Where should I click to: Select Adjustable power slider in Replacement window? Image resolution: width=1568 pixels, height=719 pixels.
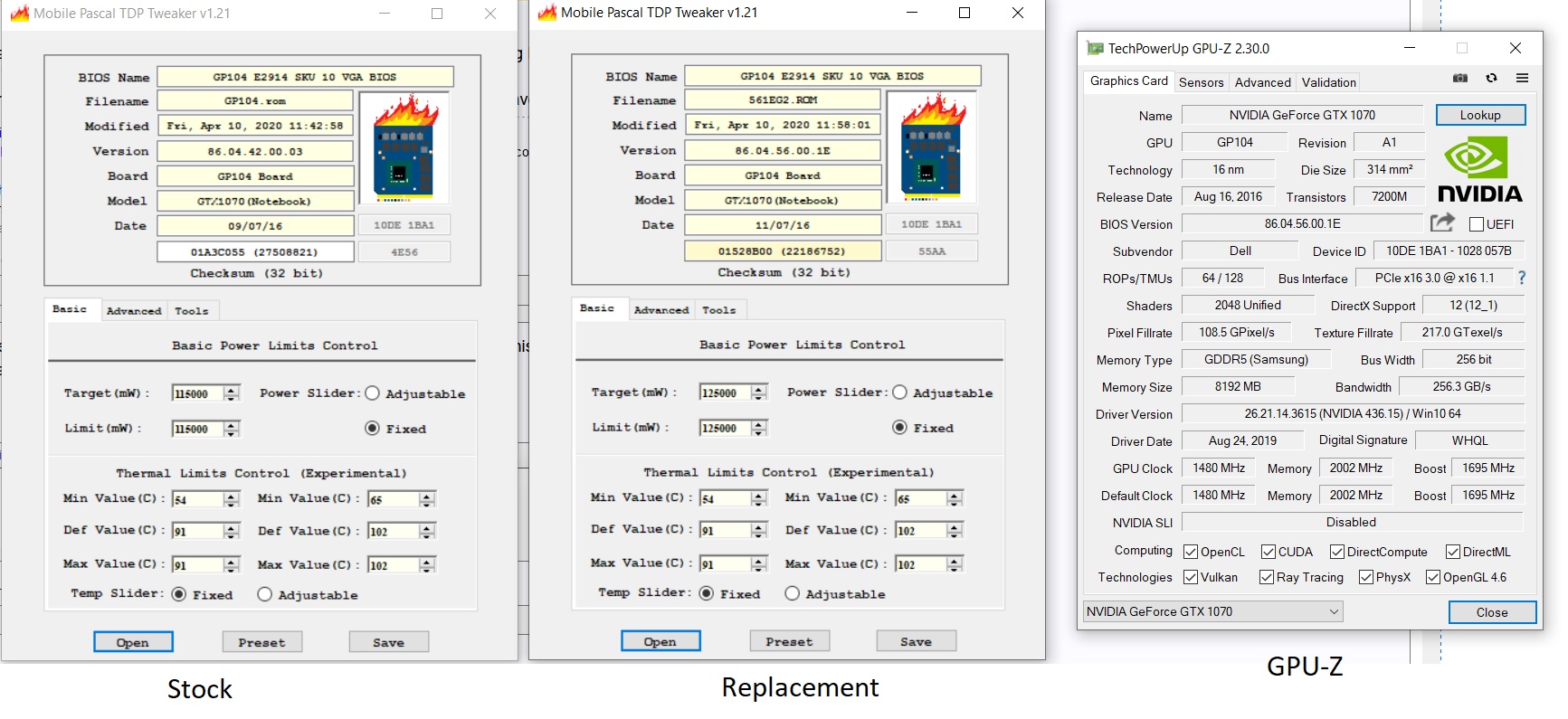point(899,393)
